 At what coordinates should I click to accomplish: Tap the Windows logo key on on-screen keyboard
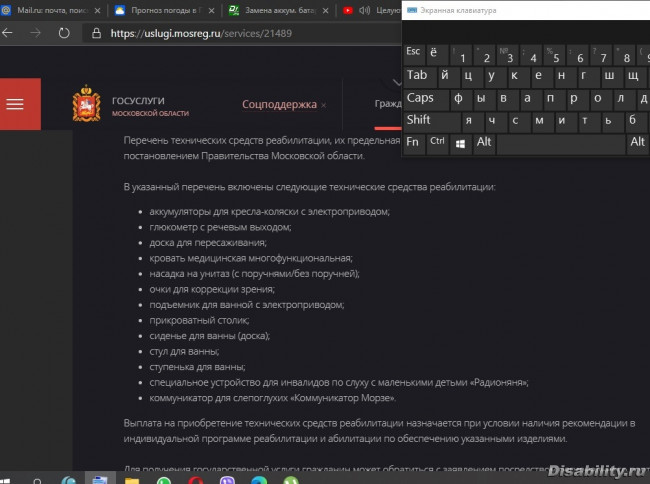coord(461,144)
